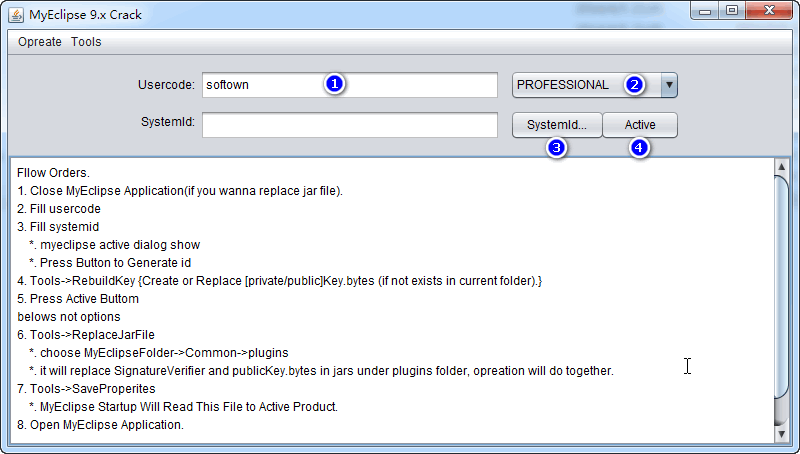
Task: Click into the empty SystemId text field
Action: [x=349, y=125]
